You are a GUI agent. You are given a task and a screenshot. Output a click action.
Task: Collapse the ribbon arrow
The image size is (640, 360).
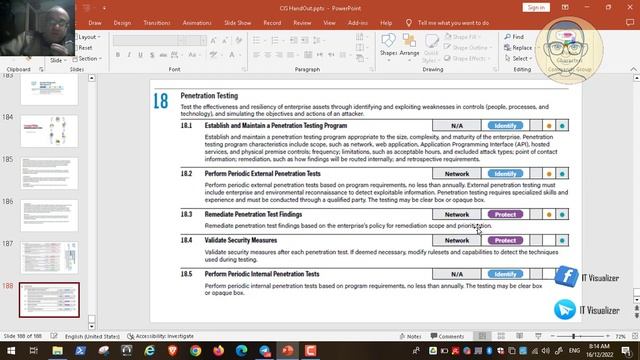point(633,69)
